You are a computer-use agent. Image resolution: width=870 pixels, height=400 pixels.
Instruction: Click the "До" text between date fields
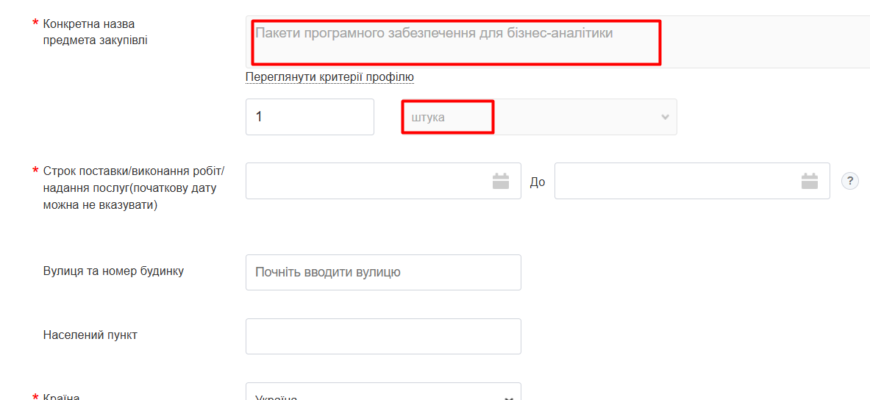tap(537, 182)
